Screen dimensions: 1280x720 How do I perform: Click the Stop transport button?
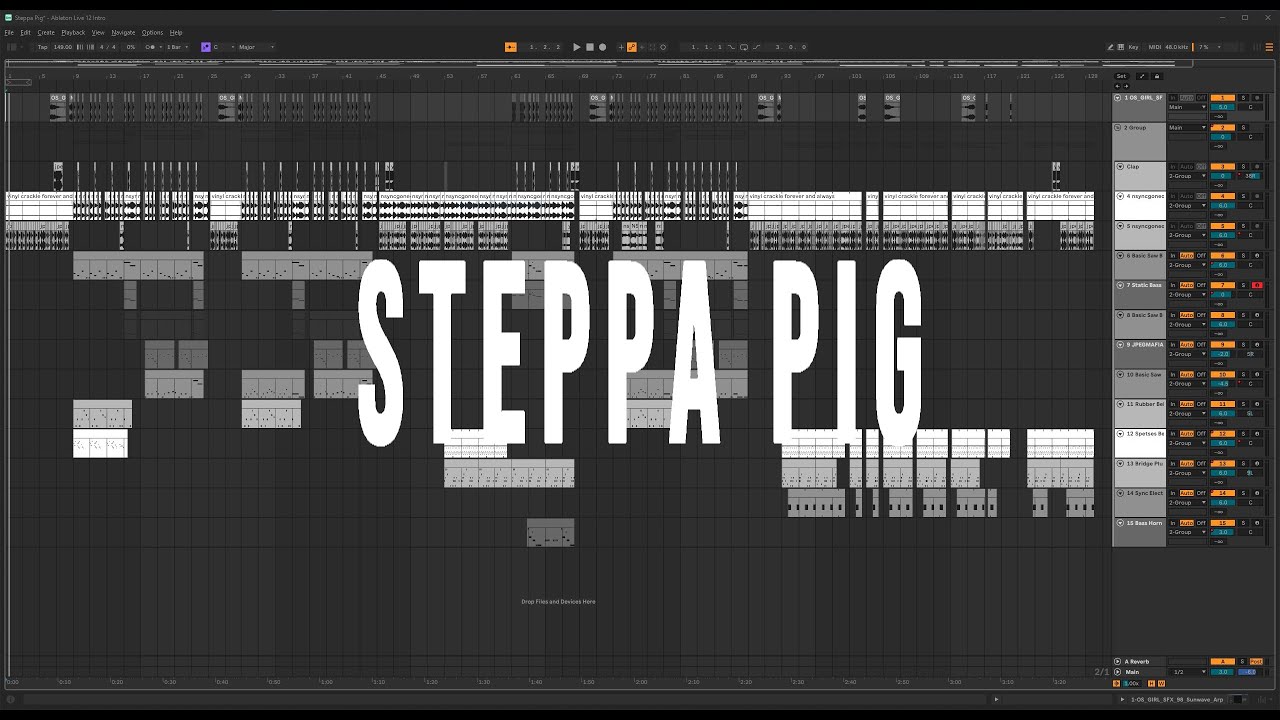coord(590,47)
